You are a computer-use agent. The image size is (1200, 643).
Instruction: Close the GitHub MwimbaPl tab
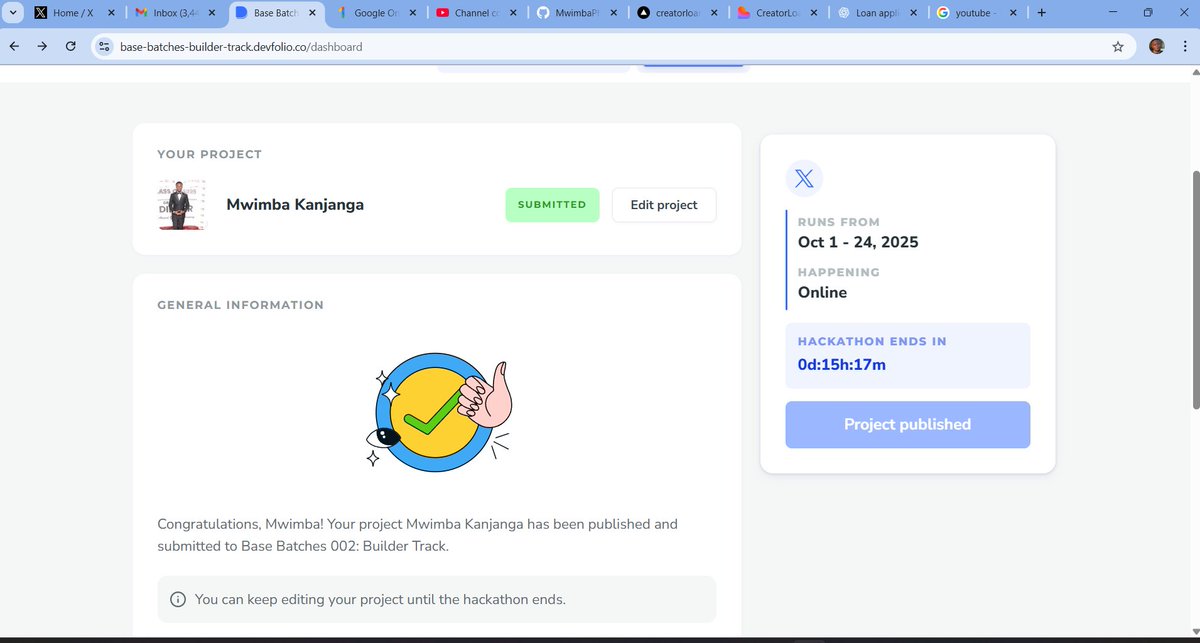pyautogui.click(x=613, y=13)
